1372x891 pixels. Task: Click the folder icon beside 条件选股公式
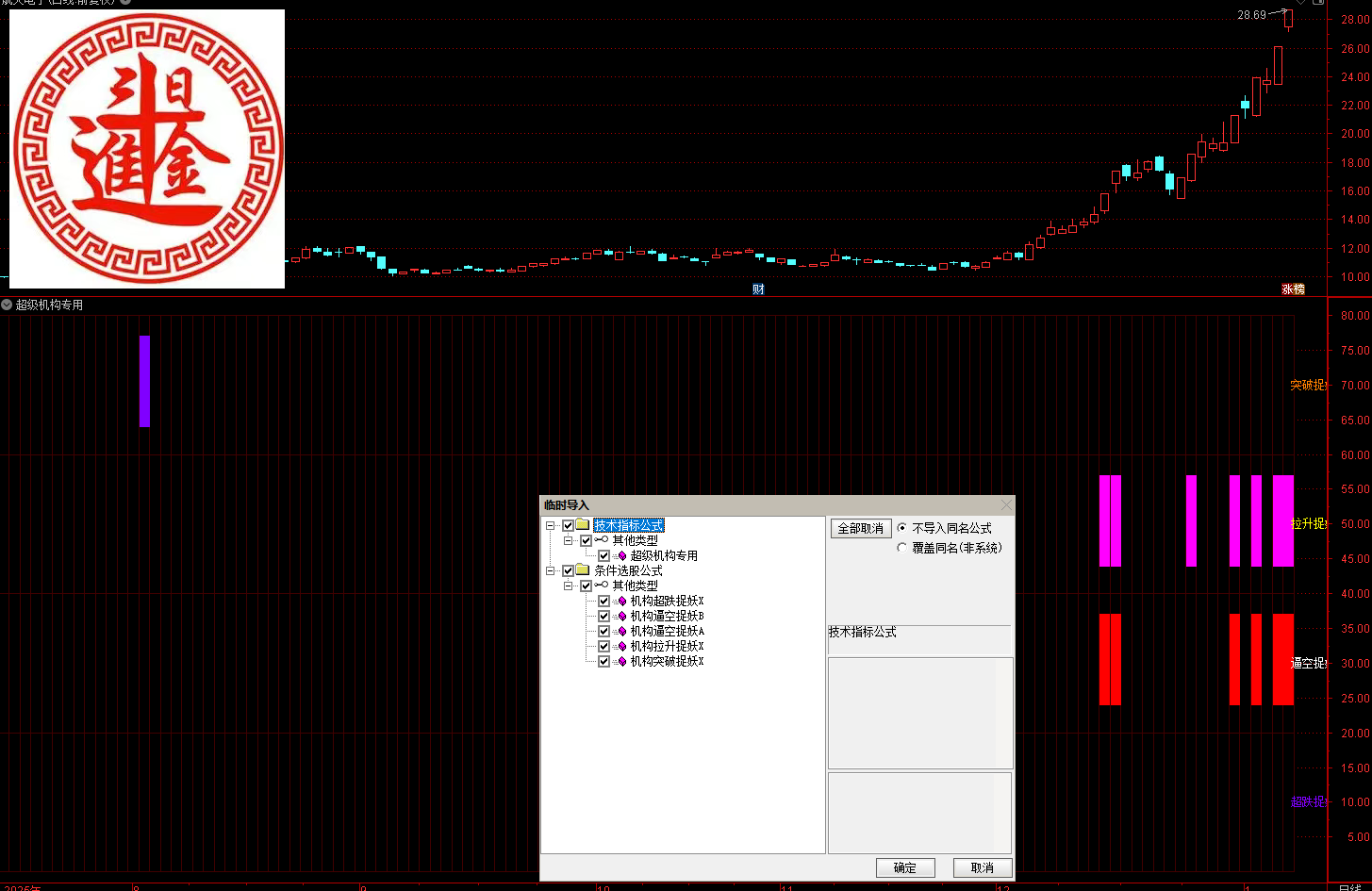583,570
